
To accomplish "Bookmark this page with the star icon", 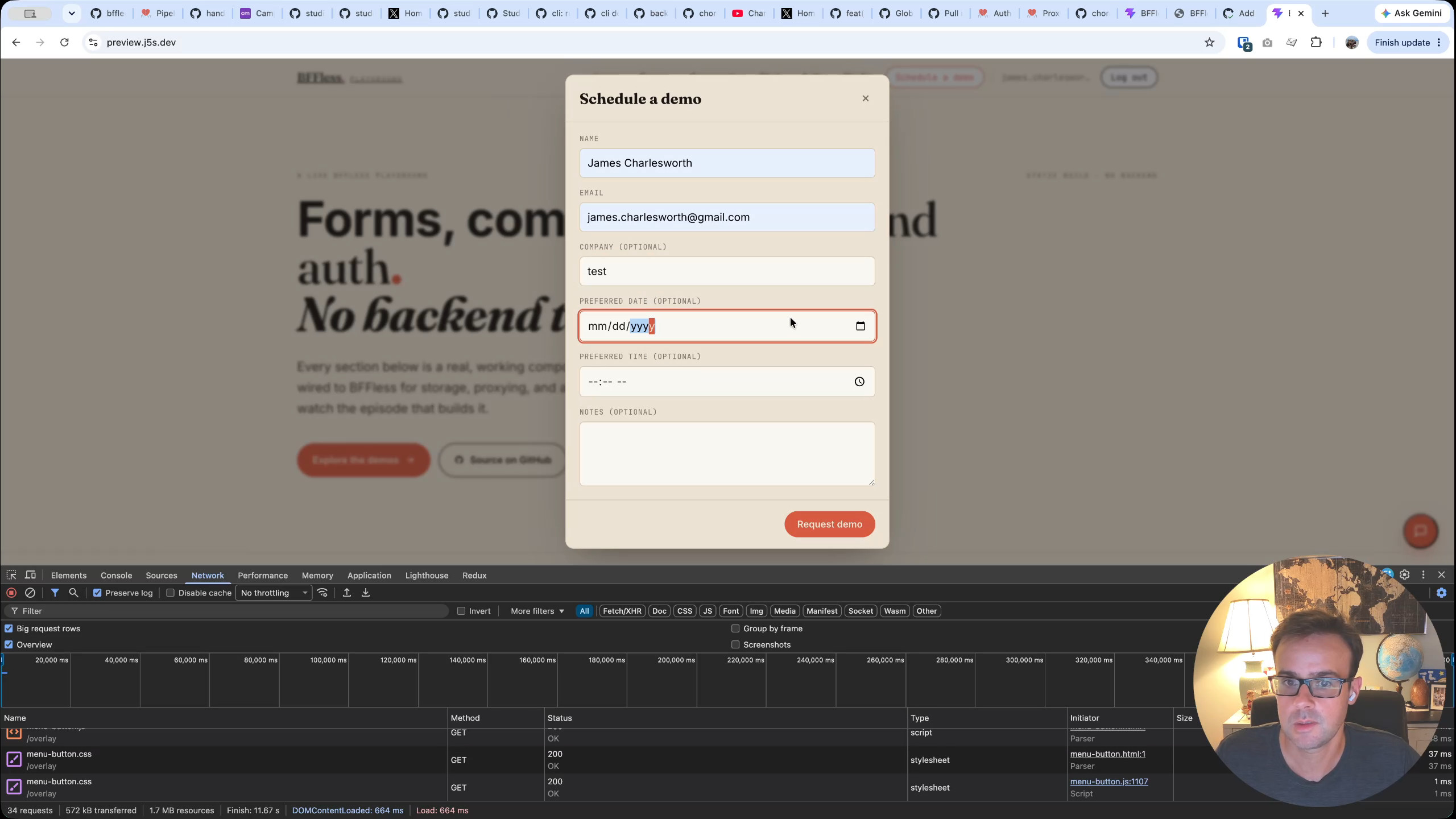I will point(1209,43).
